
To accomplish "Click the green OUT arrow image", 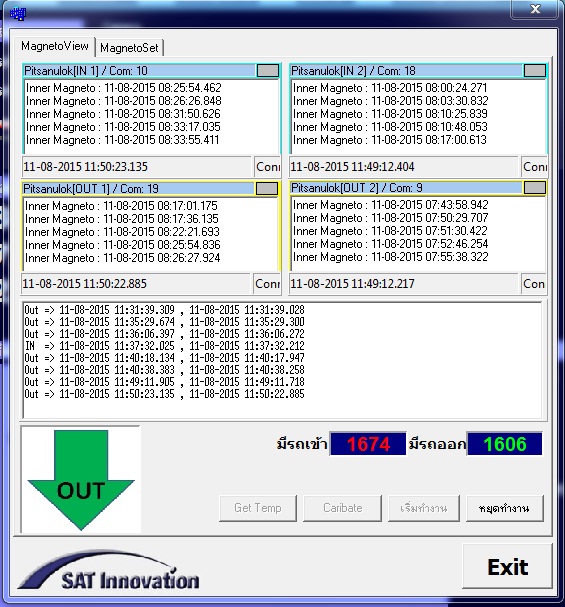I will pos(81,479).
